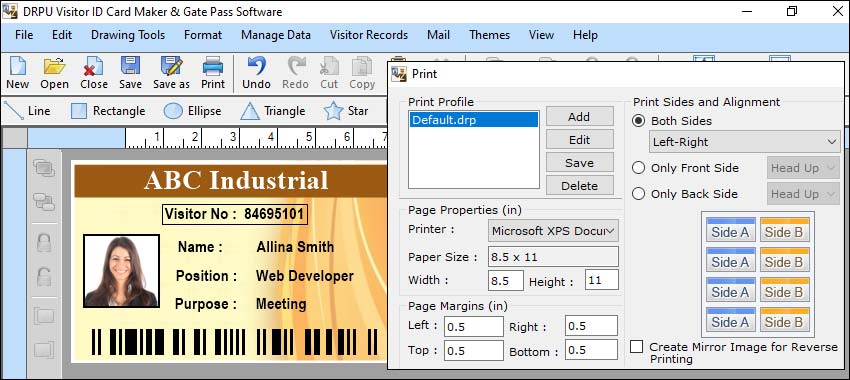850x380 pixels.
Task: Open the Help menu
Action: [x=585, y=35]
